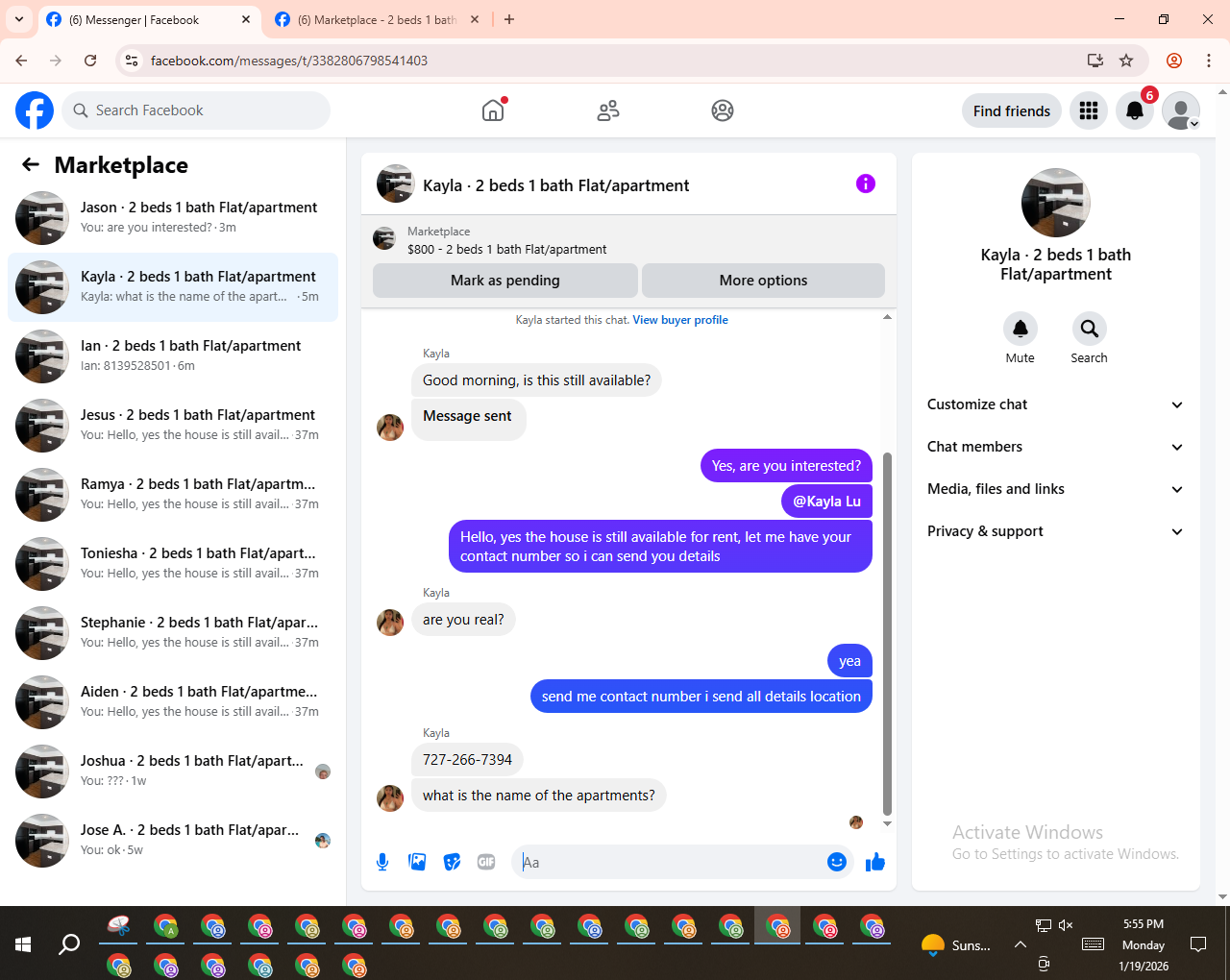Expand Chat members section
Screen dimensions: 1230x980
1055,447
